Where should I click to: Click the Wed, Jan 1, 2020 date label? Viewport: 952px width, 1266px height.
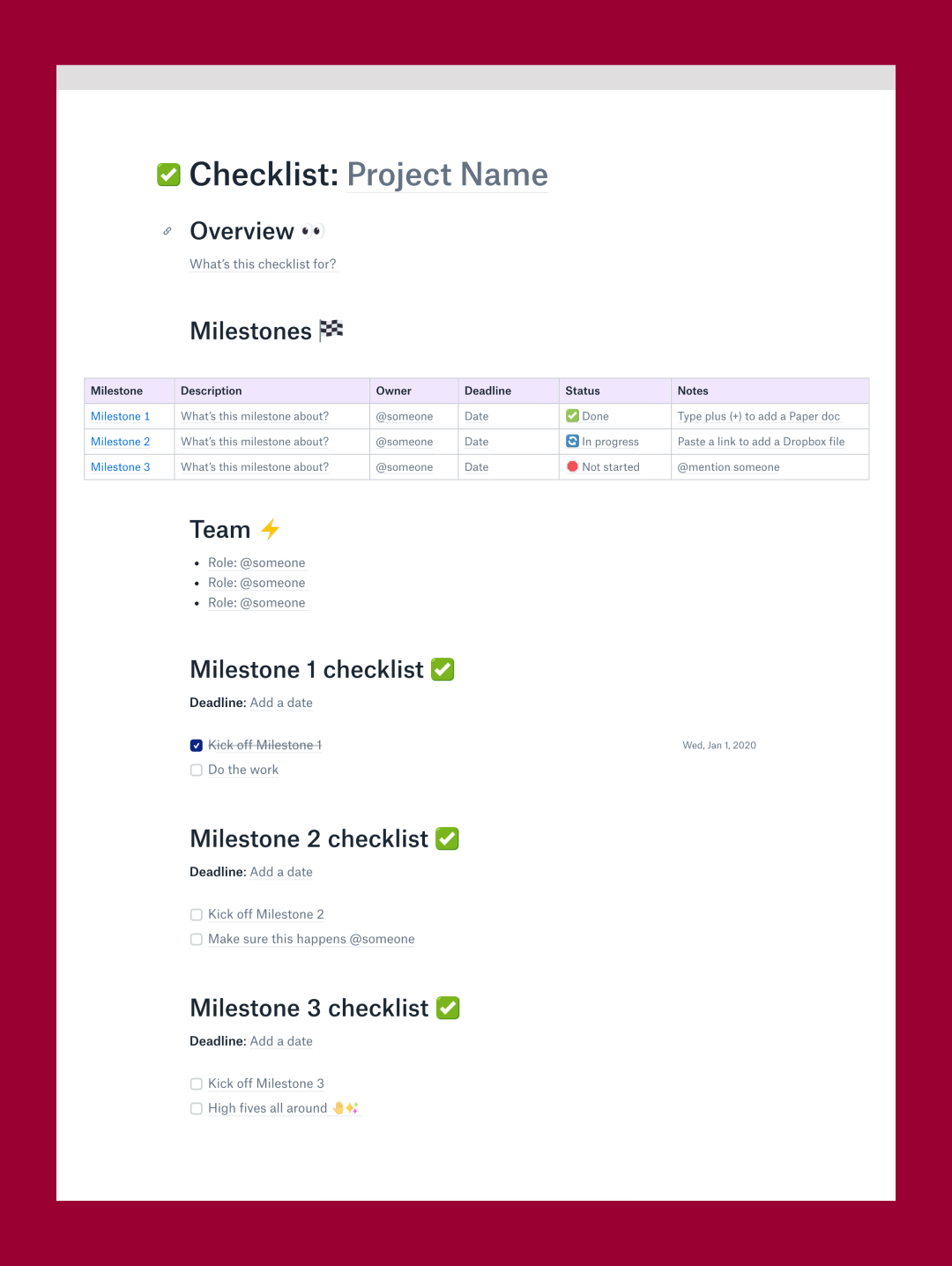(719, 745)
